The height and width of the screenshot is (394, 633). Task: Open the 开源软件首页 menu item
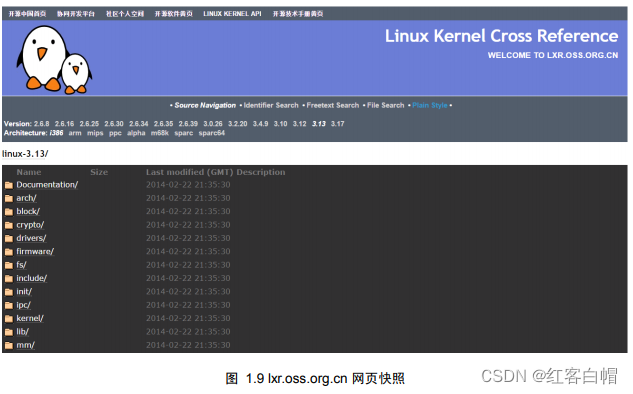(x=174, y=14)
